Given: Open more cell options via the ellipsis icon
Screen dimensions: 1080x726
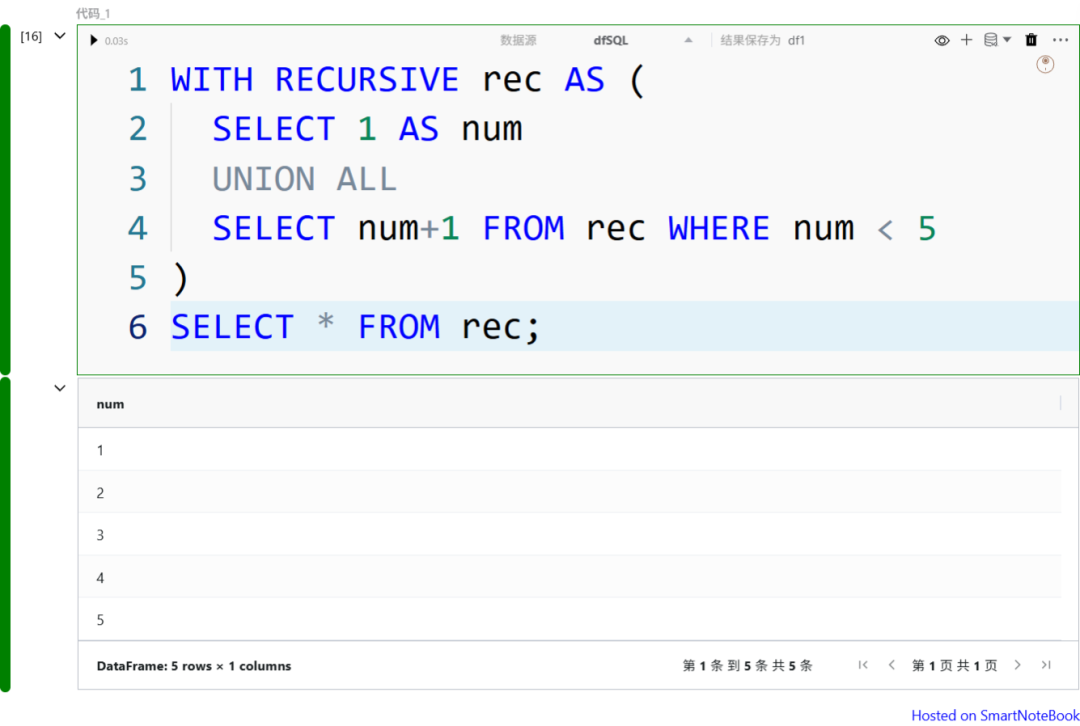Looking at the screenshot, I should click(x=1060, y=40).
